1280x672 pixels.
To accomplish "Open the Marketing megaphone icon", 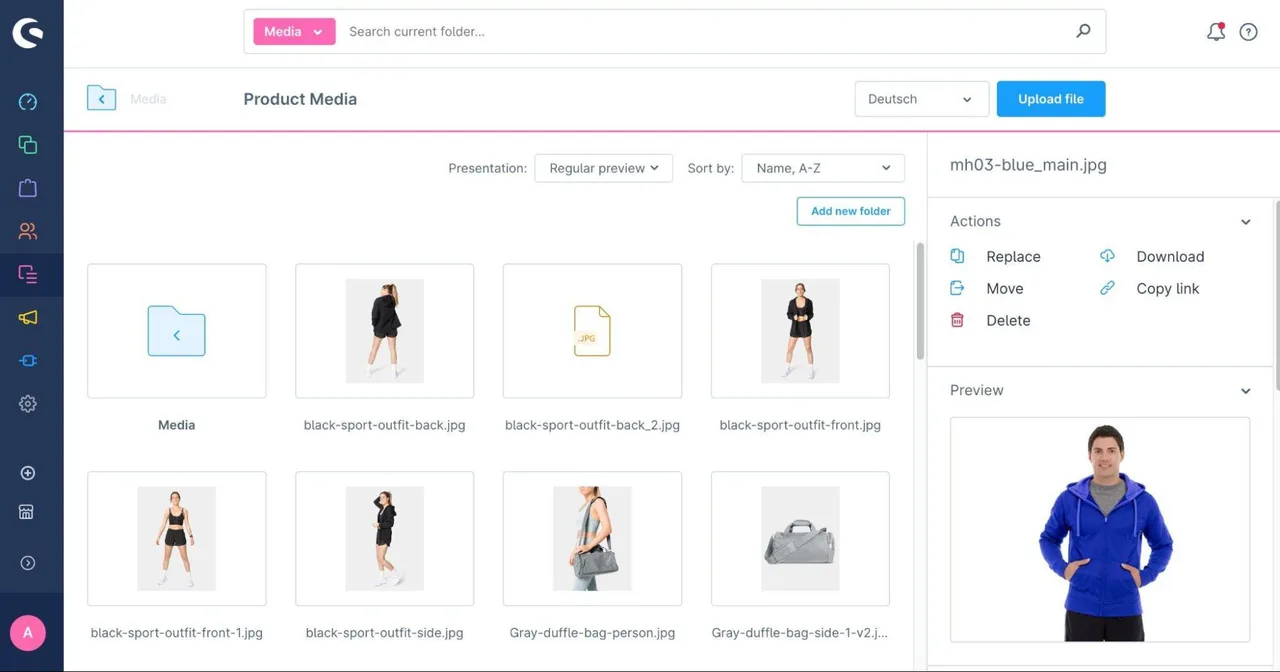I will click(28, 317).
